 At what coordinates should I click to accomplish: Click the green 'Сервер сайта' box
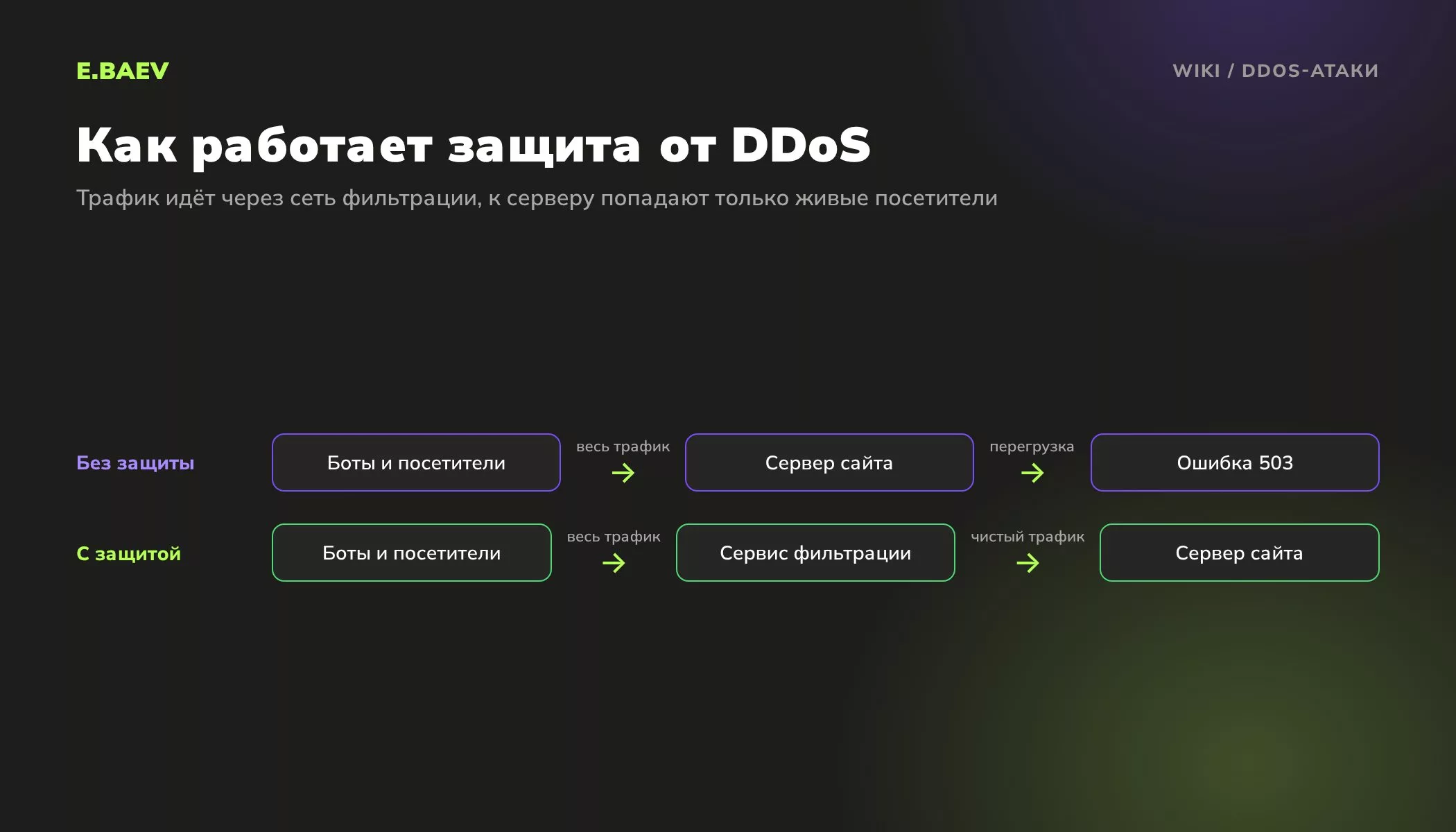coord(1240,553)
